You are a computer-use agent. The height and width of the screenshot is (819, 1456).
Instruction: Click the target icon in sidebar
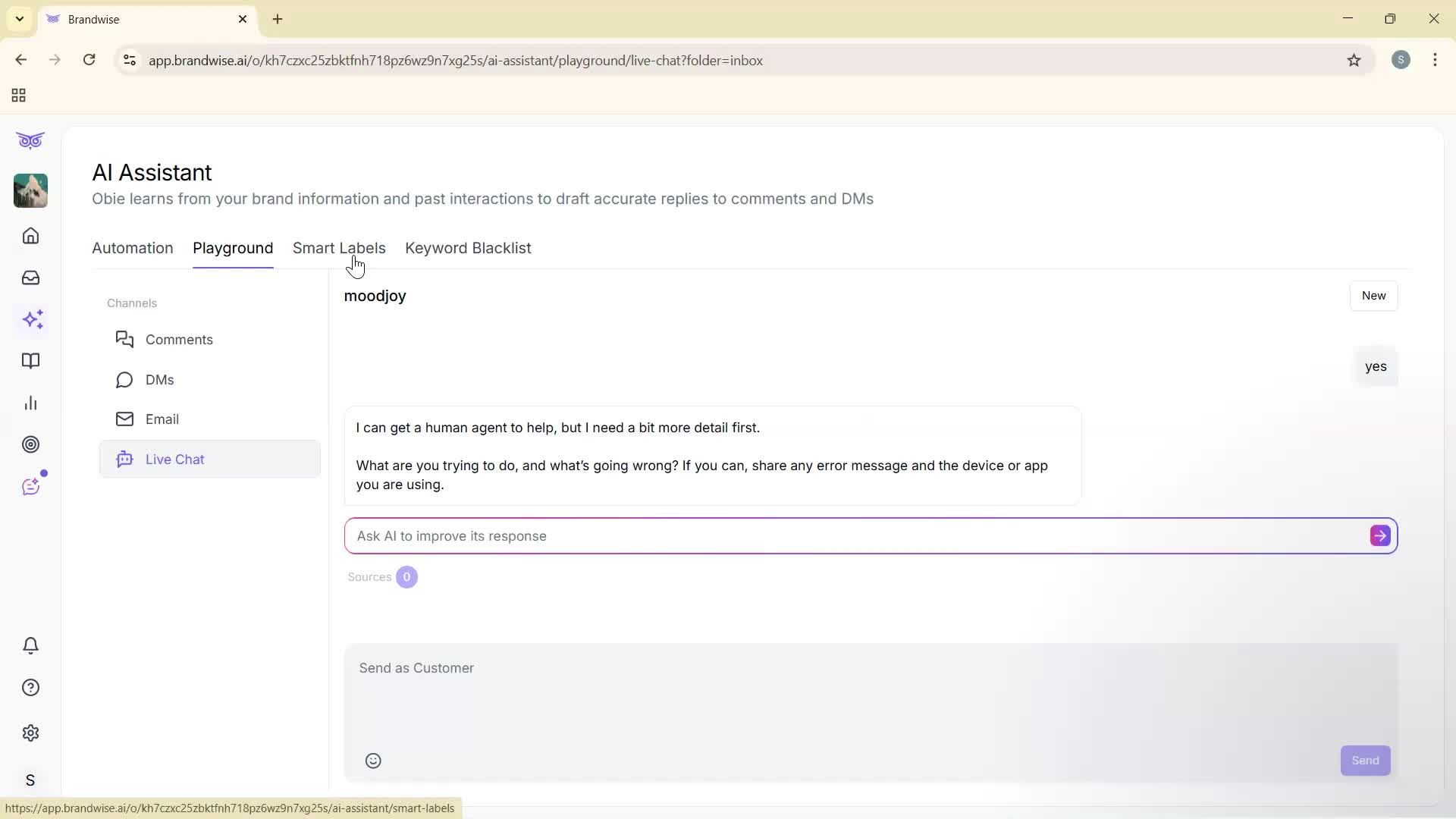point(30,444)
